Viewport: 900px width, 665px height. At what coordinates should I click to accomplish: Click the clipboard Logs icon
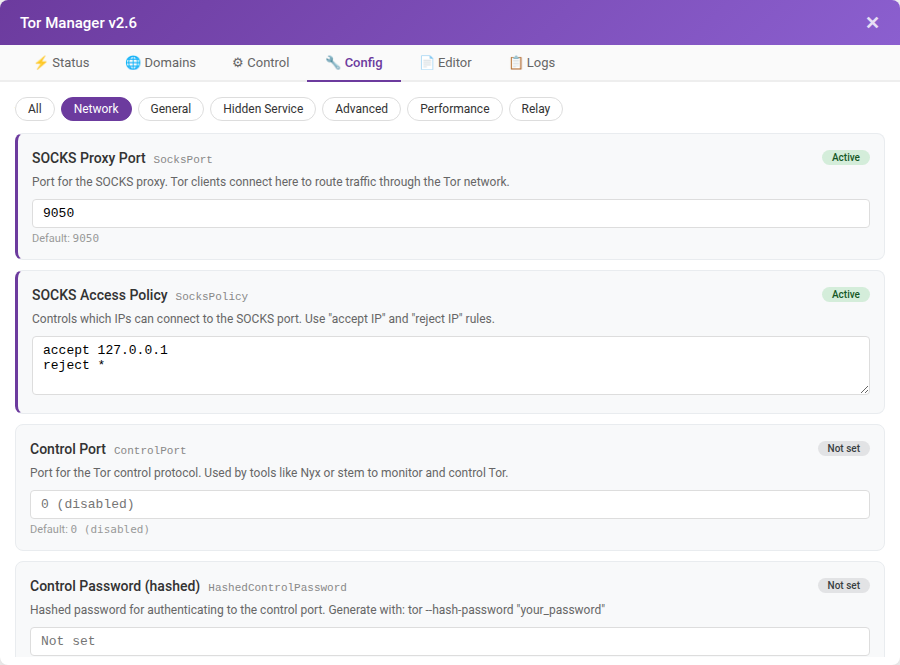tap(516, 63)
